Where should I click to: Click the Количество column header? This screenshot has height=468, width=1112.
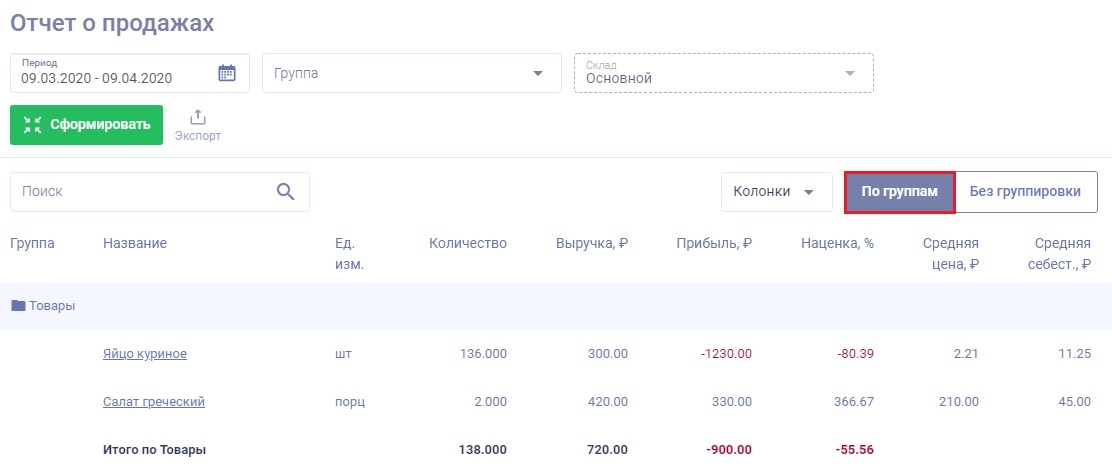coord(467,243)
